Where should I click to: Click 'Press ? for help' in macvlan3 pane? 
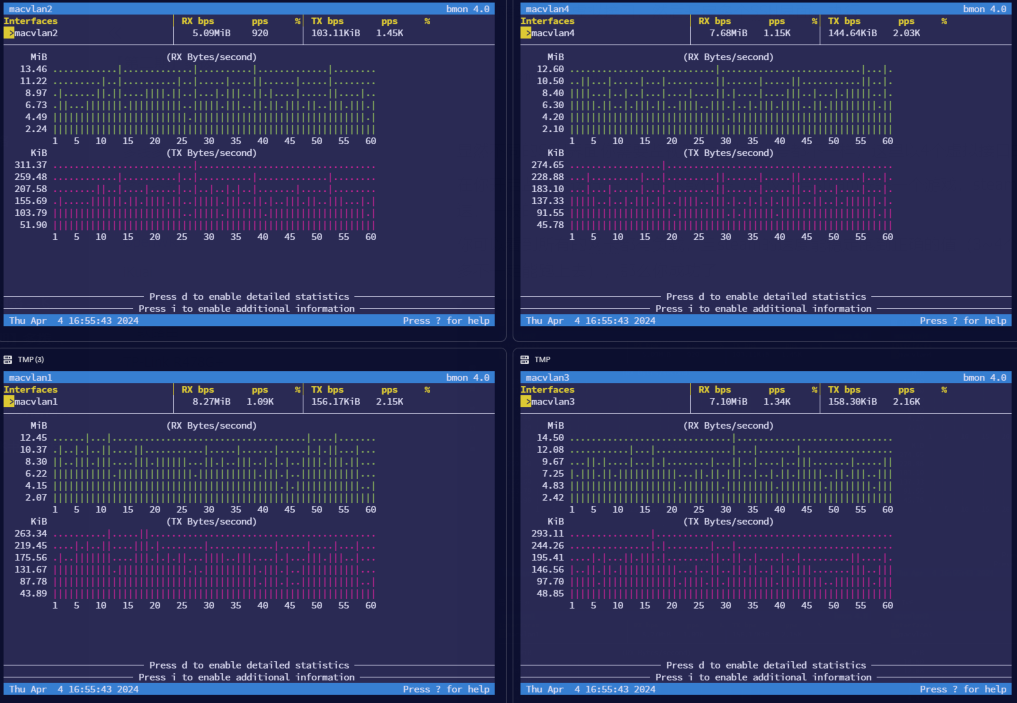coord(963,689)
